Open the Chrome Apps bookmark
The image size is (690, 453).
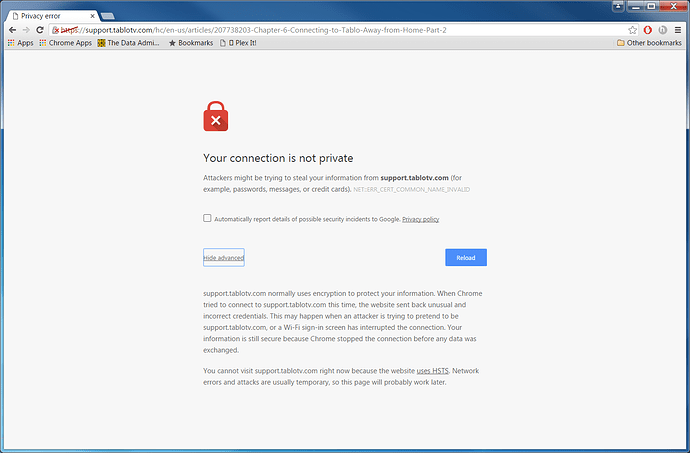(x=66, y=43)
